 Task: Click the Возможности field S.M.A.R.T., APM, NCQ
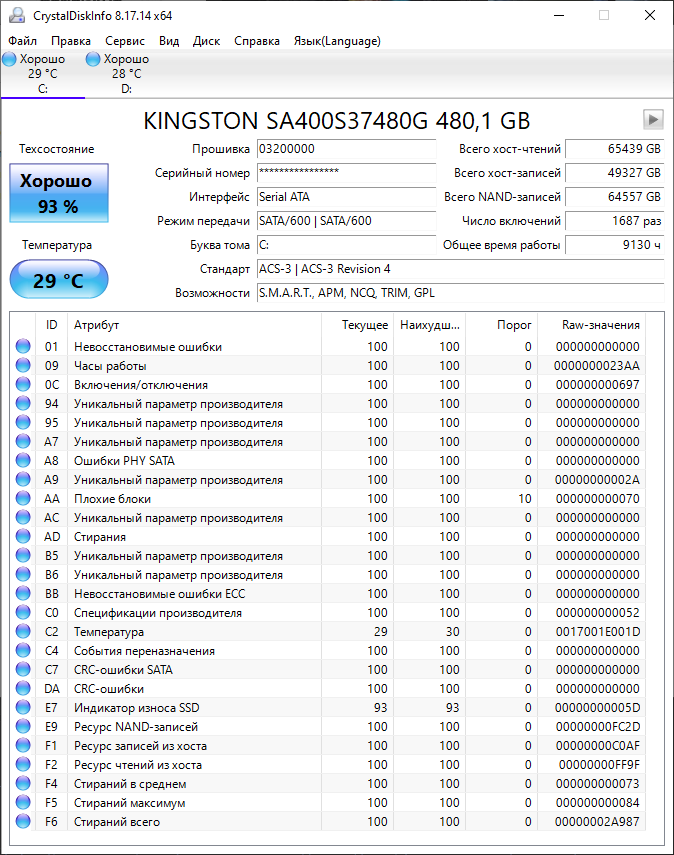pyautogui.click(x=460, y=293)
